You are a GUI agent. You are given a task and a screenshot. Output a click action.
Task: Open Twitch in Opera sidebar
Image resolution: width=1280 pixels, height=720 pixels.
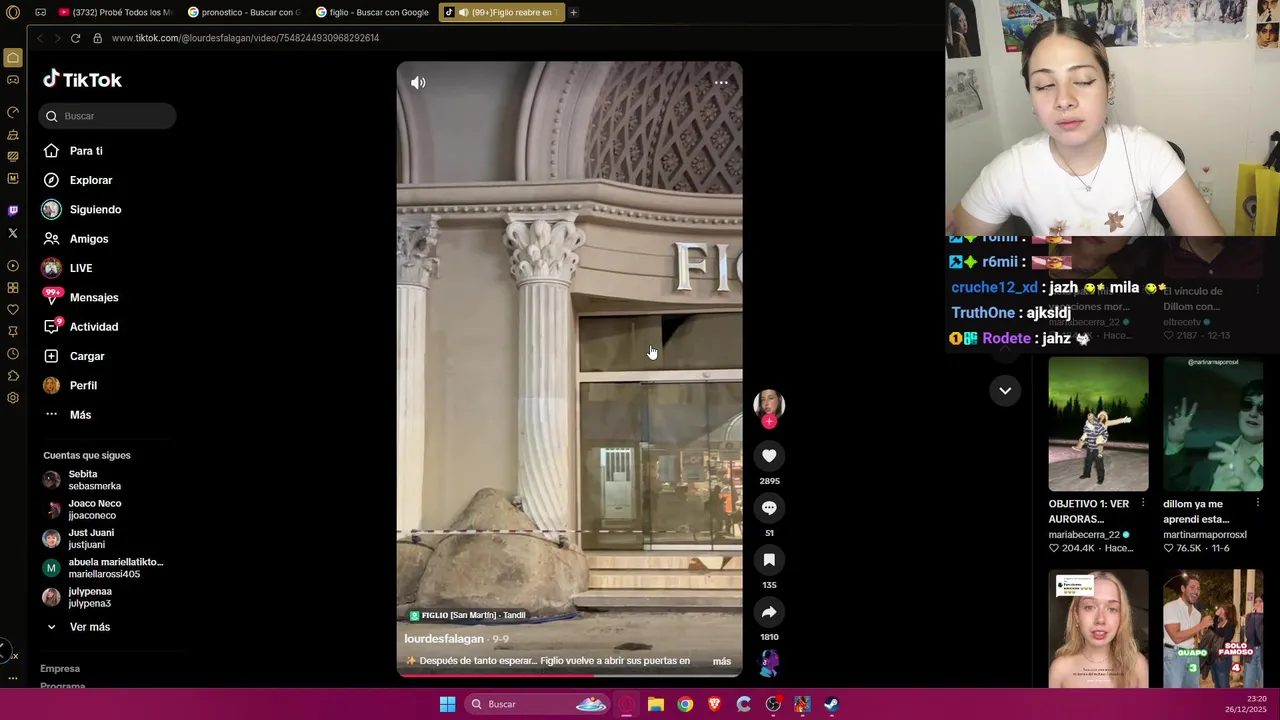coord(13,211)
